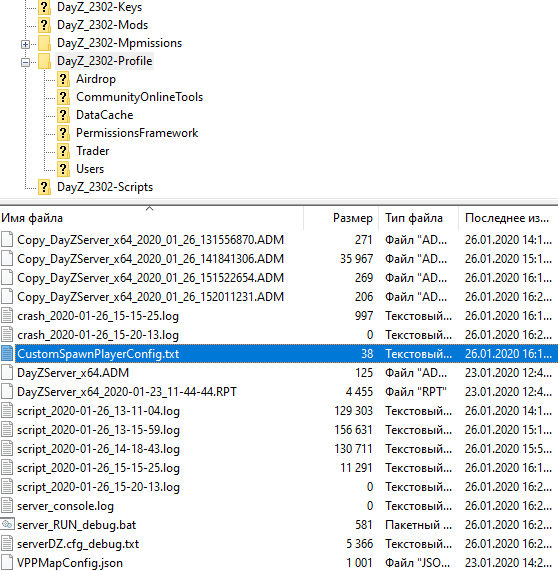Click the CustomSpawnPlayerConfig.txt text file icon
558x571 pixels.
point(7,354)
